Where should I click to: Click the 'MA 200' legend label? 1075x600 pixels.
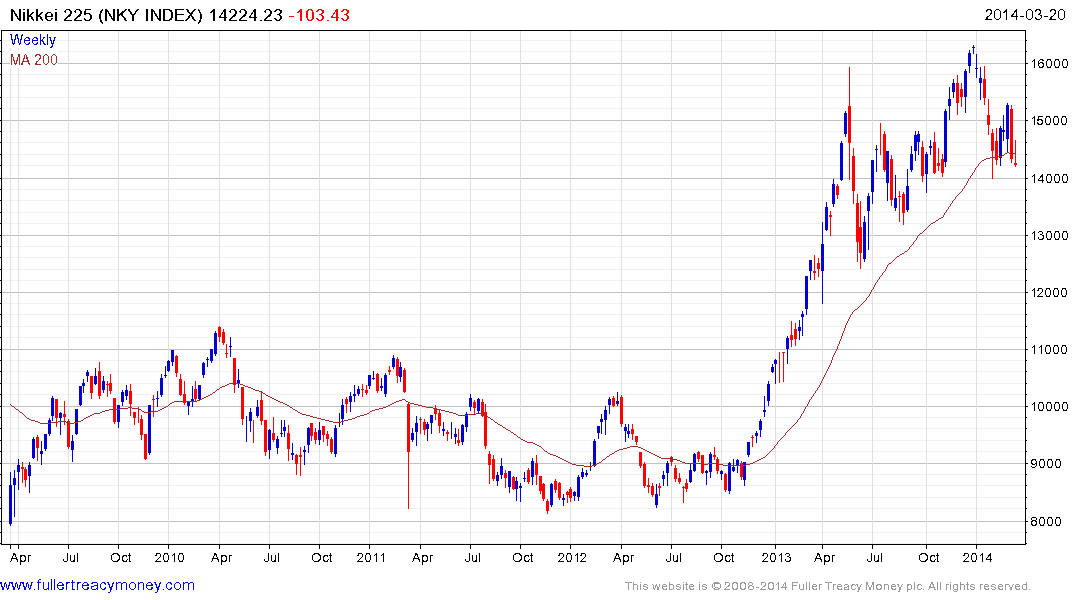[x=34, y=60]
